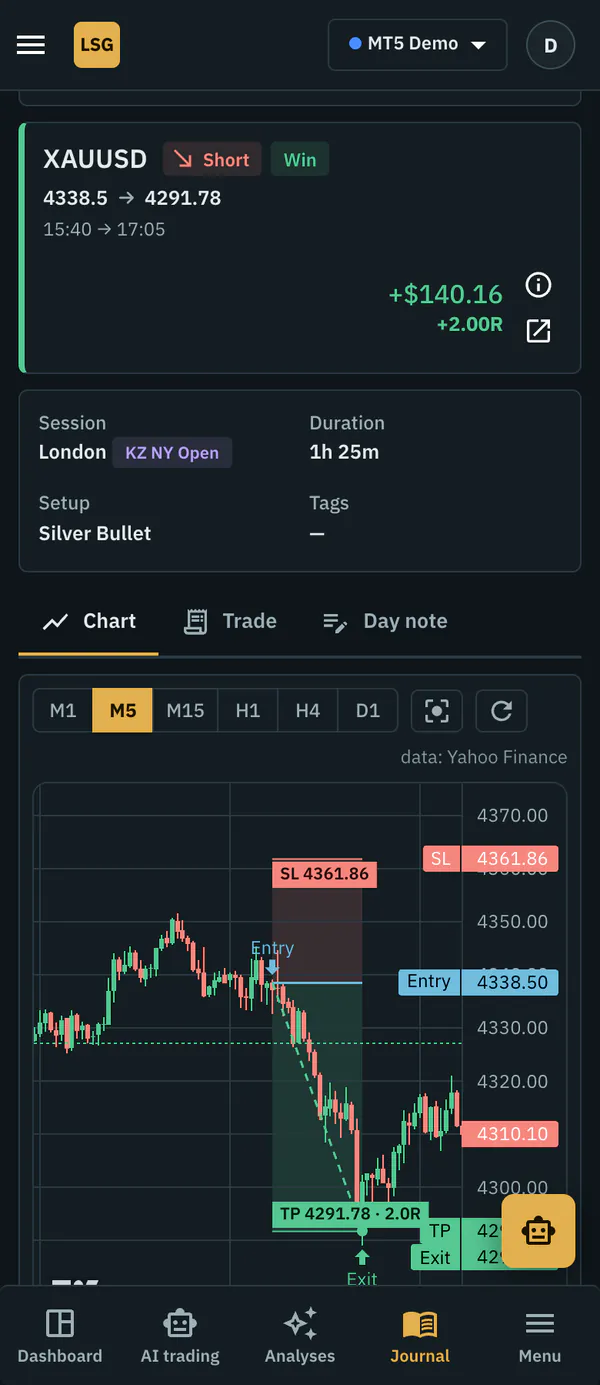Click the Entry 4338.50 axis tag
Screen dimensions: 600x1385
(479, 982)
